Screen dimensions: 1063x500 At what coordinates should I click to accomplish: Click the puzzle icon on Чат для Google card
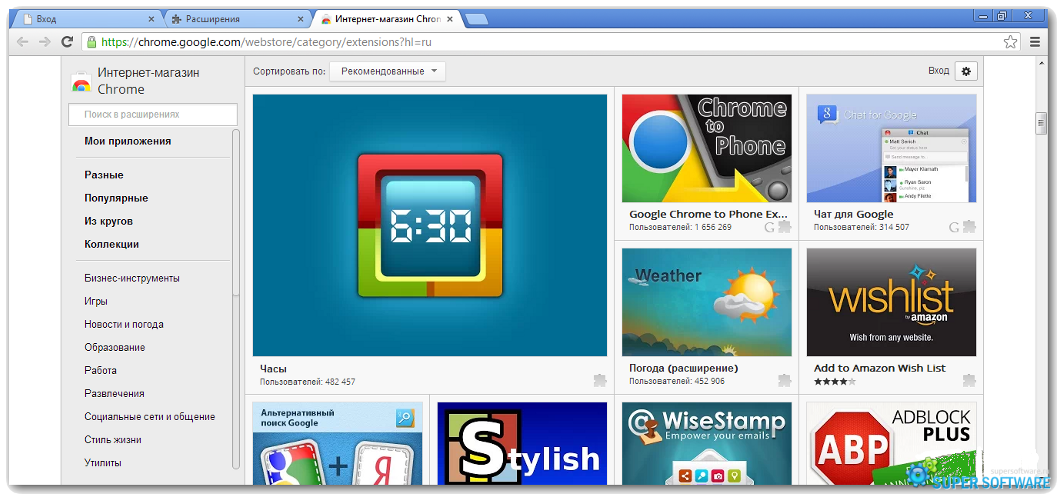969,226
